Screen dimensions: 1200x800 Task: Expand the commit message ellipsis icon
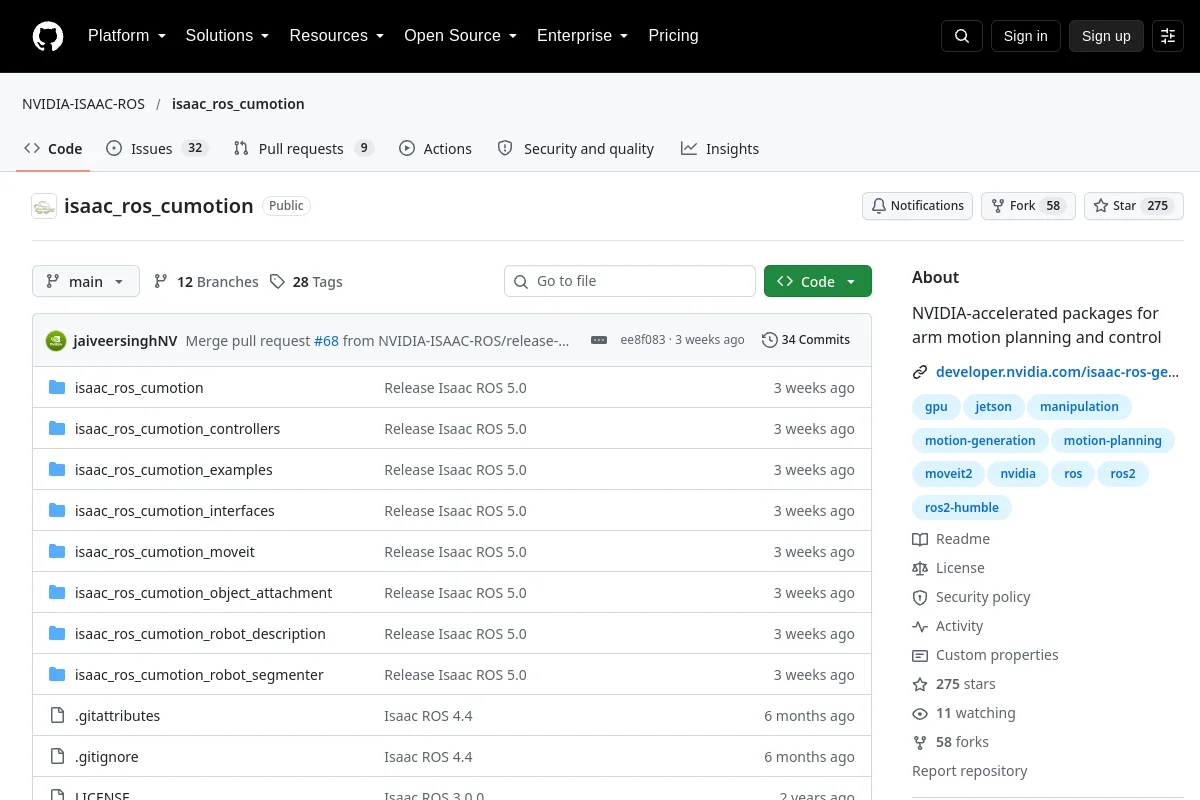(x=599, y=340)
